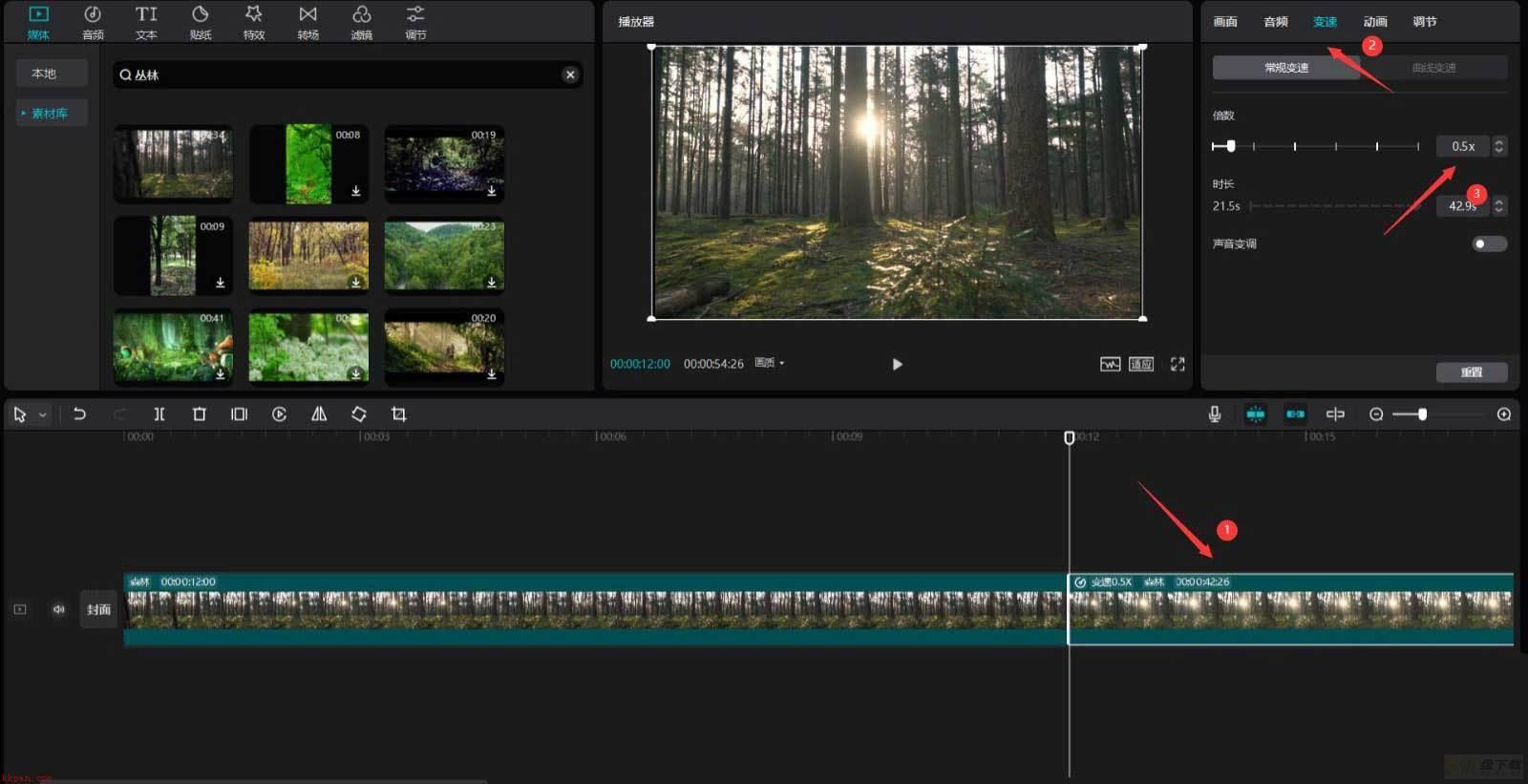Zoom in the timeline
Viewport: 1528px width, 784px height.
pyautogui.click(x=1504, y=414)
